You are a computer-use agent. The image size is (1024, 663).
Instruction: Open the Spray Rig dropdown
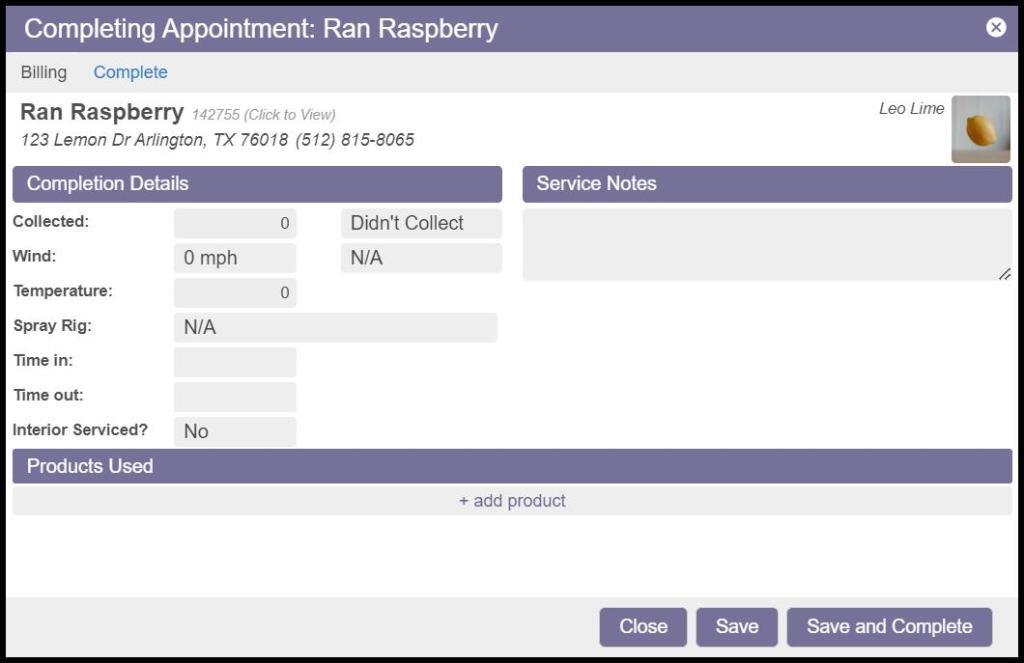335,328
